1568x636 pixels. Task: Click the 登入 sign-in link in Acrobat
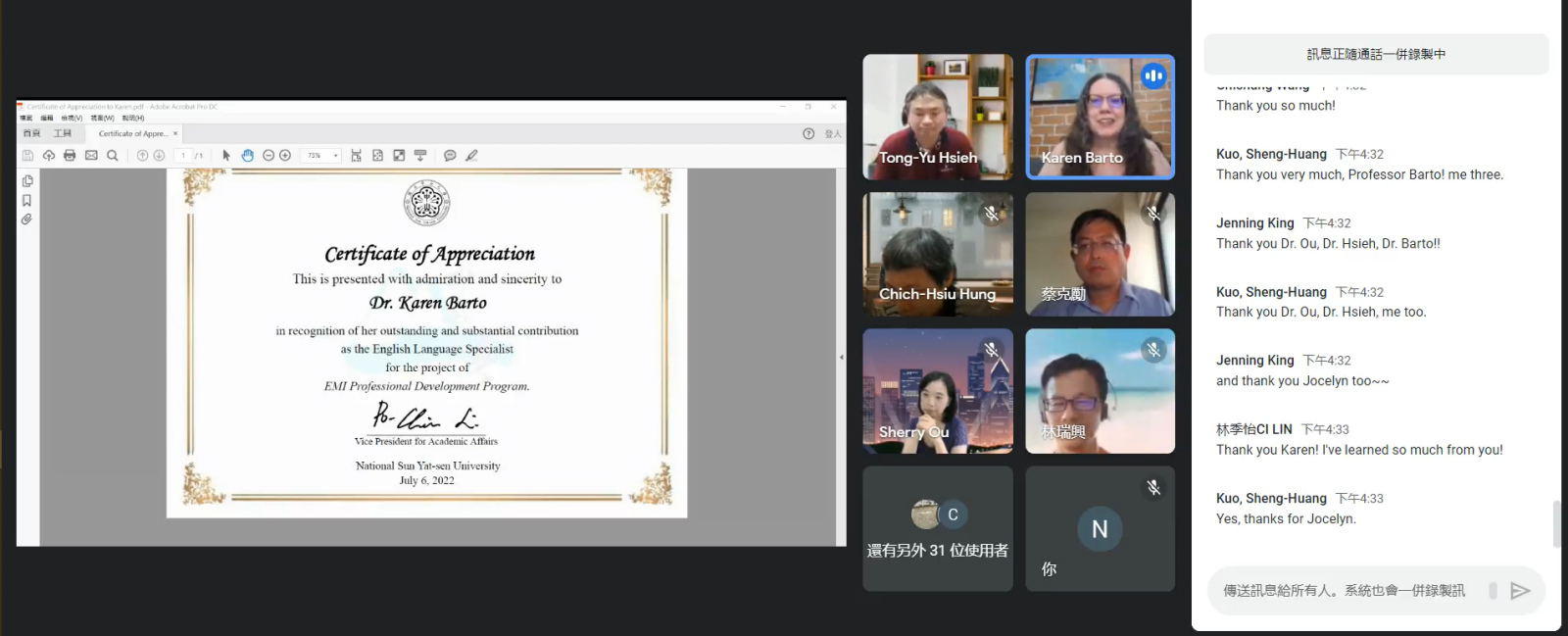point(833,134)
